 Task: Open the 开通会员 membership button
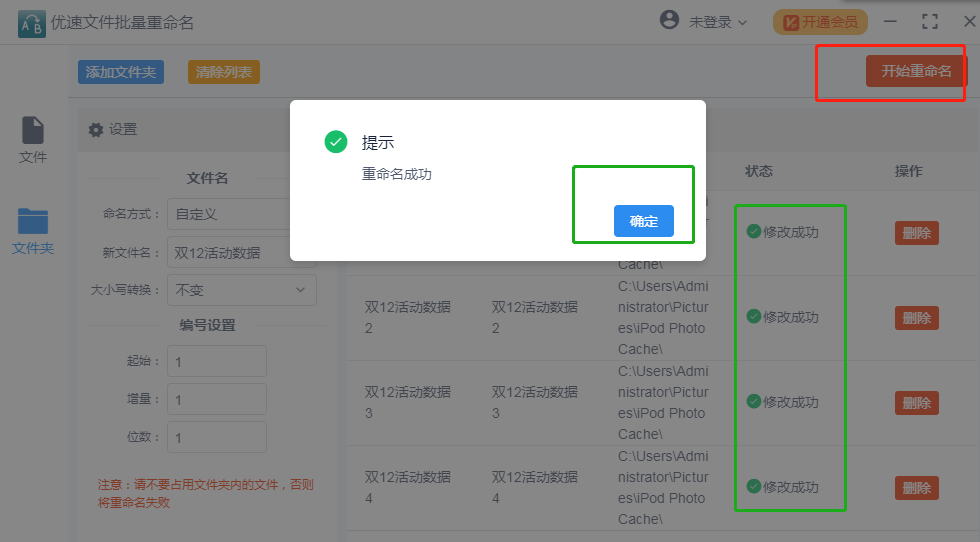tap(820, 23)
